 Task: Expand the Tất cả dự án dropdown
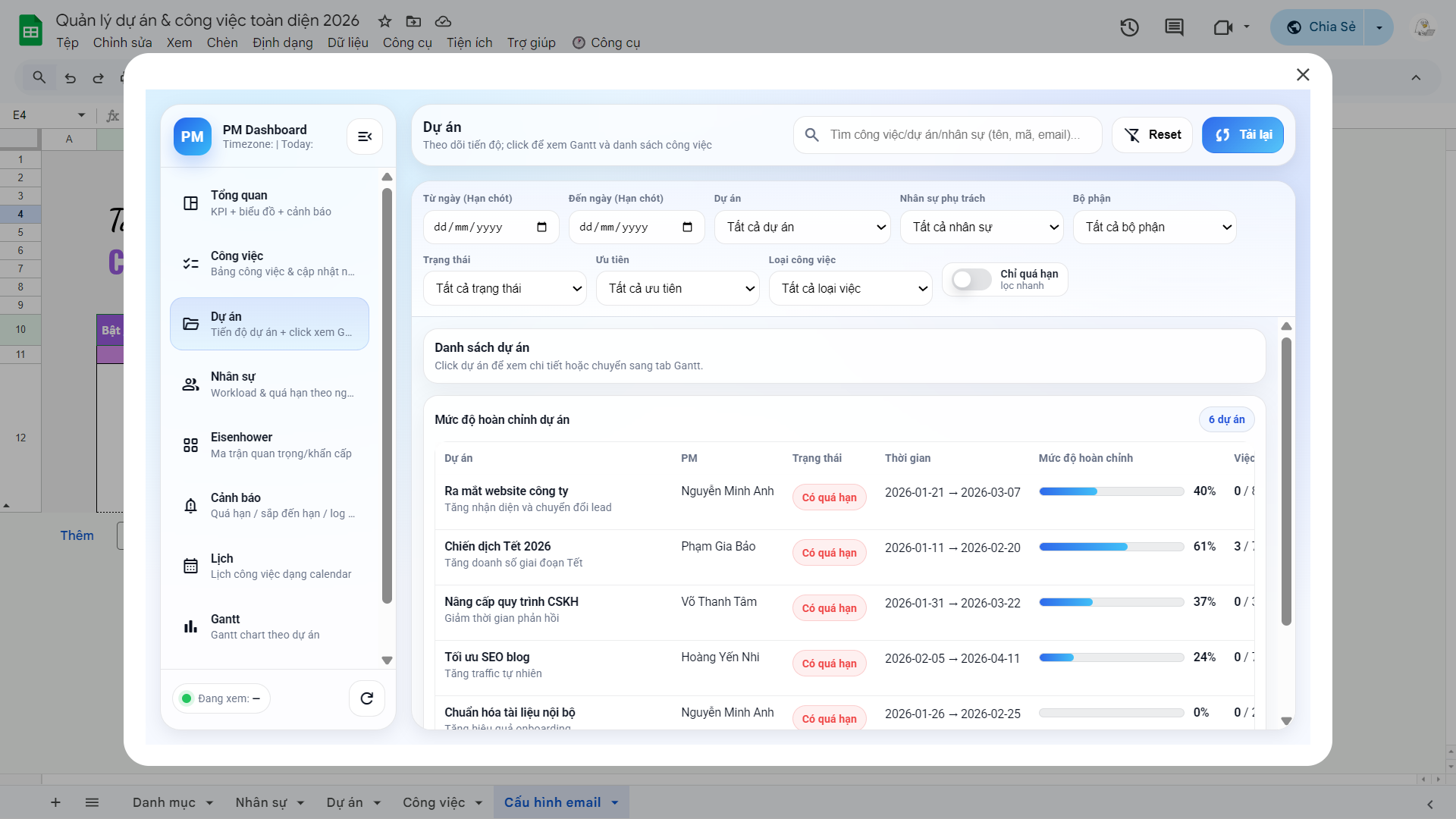(802, 227)
